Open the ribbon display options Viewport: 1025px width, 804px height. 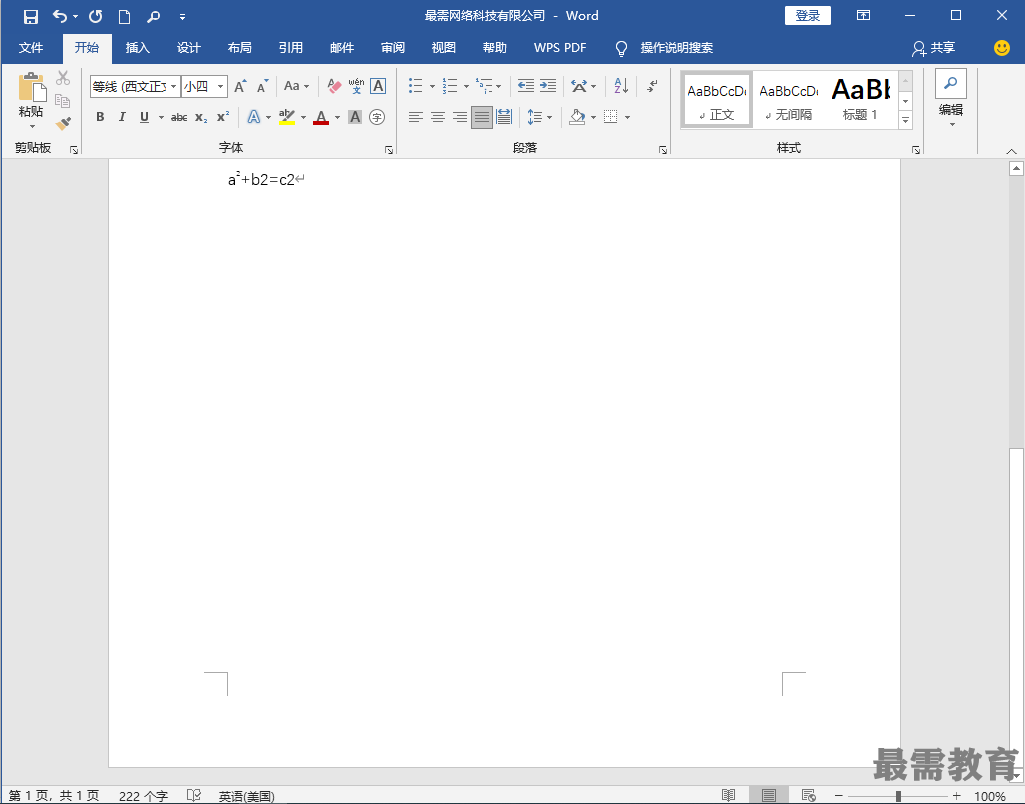[864, 16]
